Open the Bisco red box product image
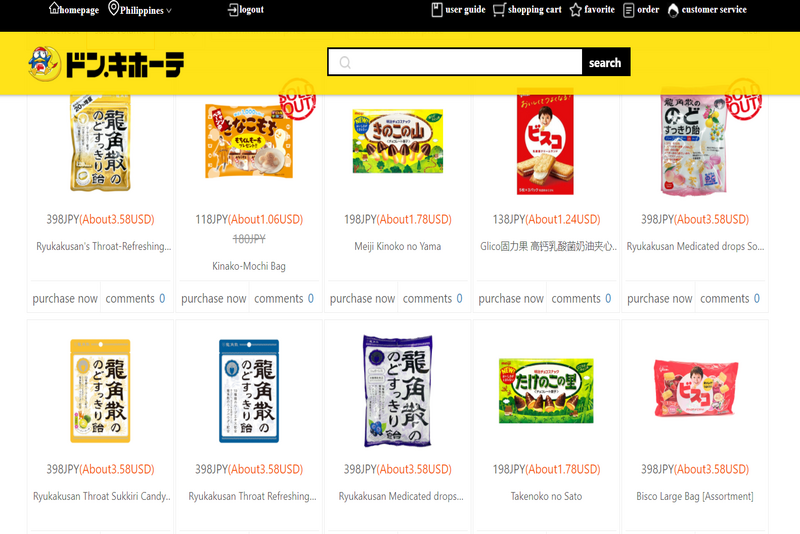This screenshot has height=534, width=800. (545, 141)
